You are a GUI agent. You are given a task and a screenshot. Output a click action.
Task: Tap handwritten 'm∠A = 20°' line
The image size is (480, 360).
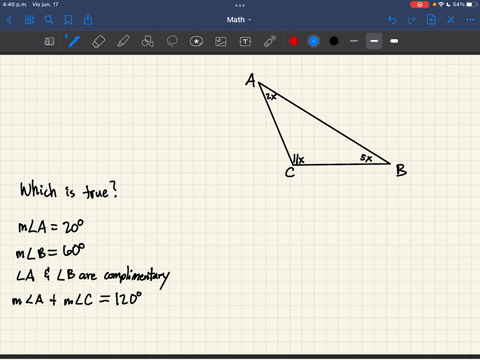click(x=51, y=227)
